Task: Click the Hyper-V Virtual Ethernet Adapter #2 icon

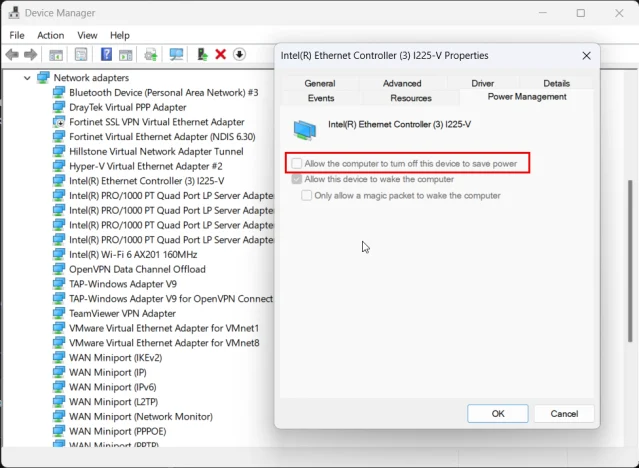Action: tap(59, 166)
